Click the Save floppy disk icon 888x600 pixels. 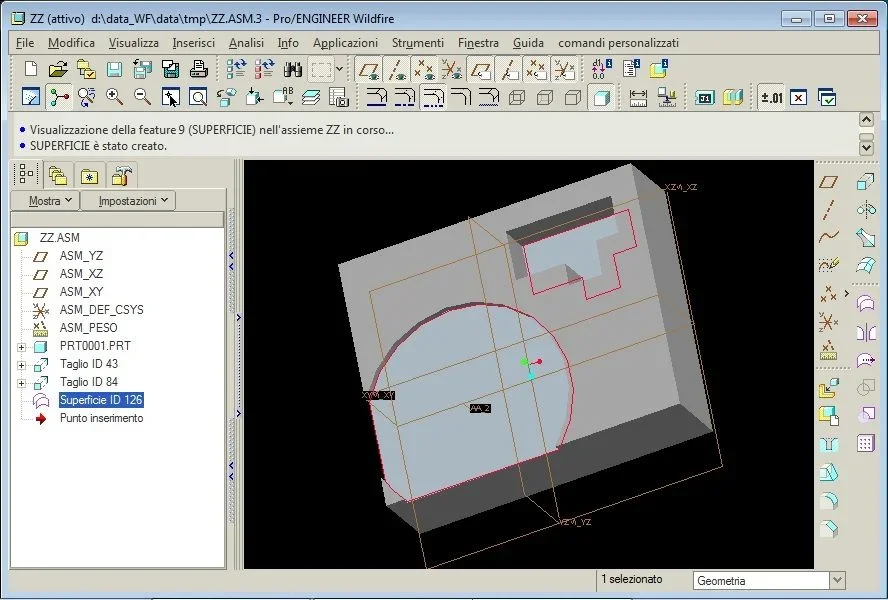114,70
